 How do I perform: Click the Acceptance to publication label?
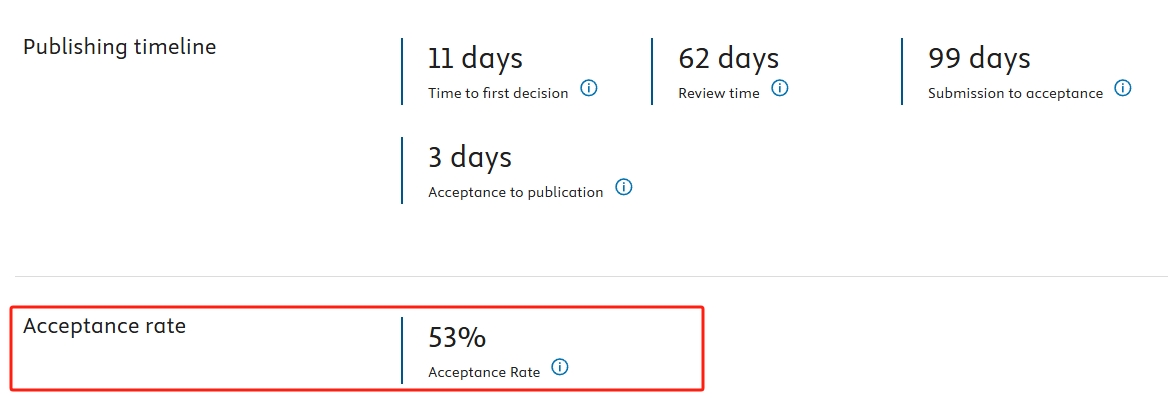(x=515, y=192)
